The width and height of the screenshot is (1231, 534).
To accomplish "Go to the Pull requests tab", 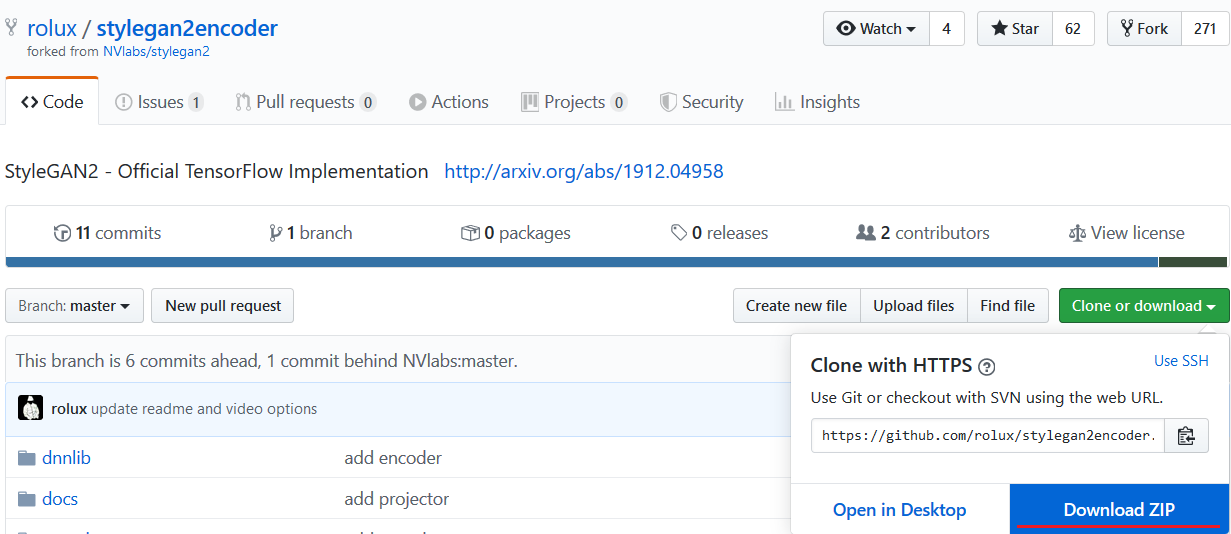I will 305,102.
